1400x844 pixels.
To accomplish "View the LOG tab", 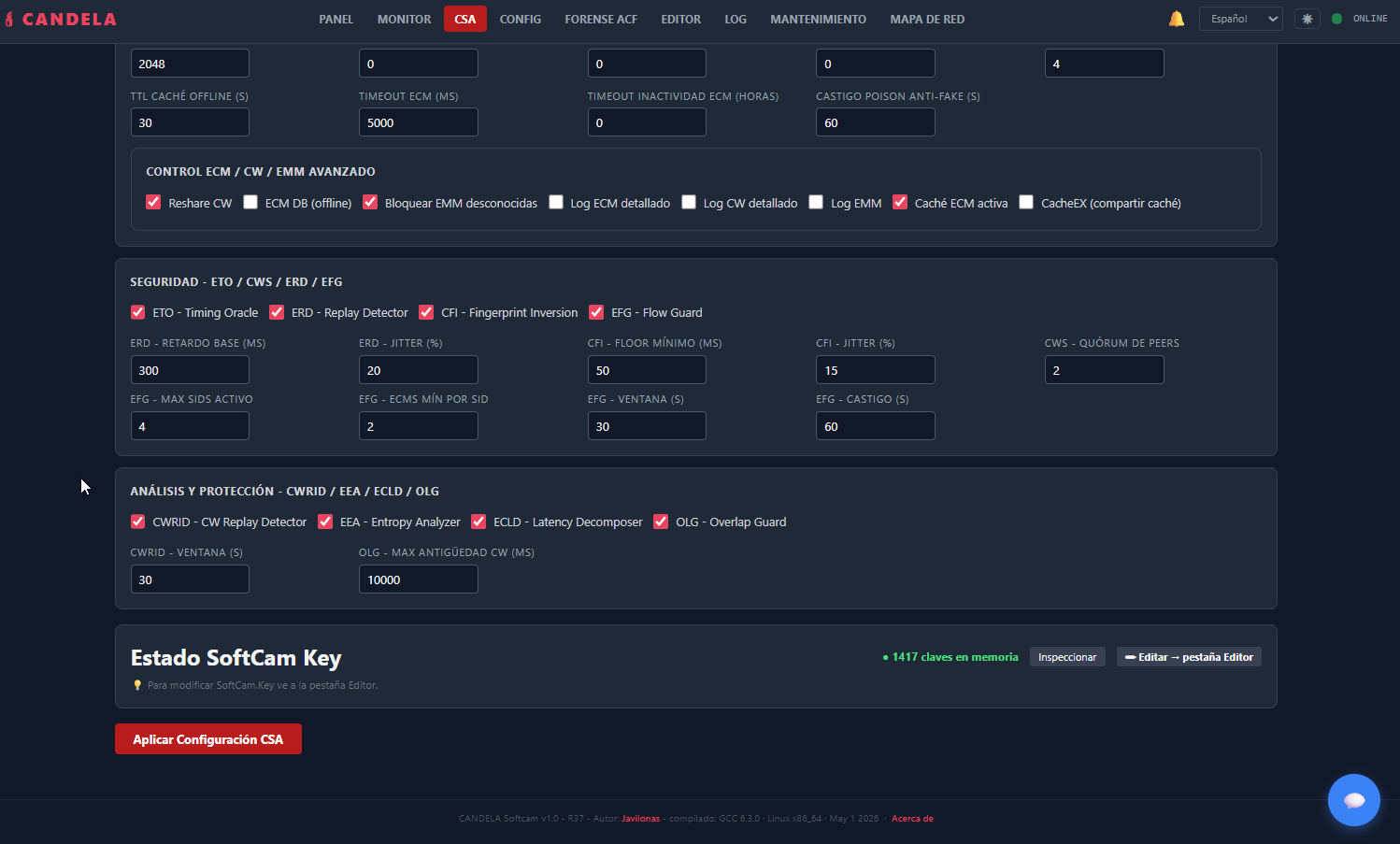I will point(736,19).
